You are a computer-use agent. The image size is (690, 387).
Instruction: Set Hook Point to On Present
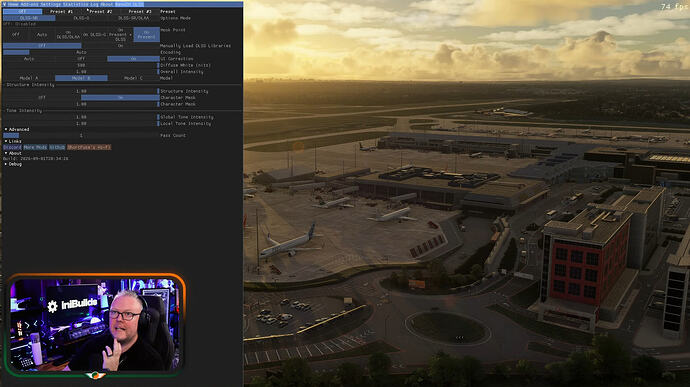pos(147,34)
